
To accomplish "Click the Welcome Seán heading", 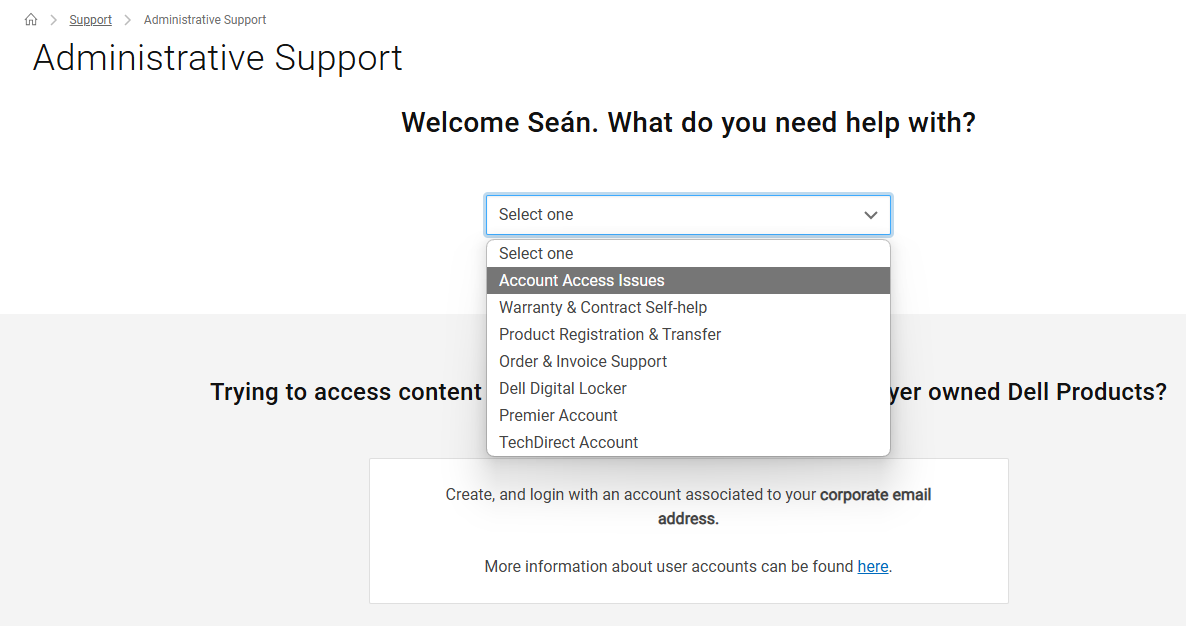I will (x=688, y=122).
